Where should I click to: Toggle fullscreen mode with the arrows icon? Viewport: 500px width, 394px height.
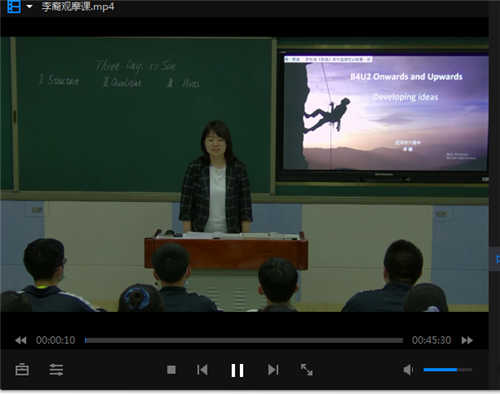coord(307,370)
